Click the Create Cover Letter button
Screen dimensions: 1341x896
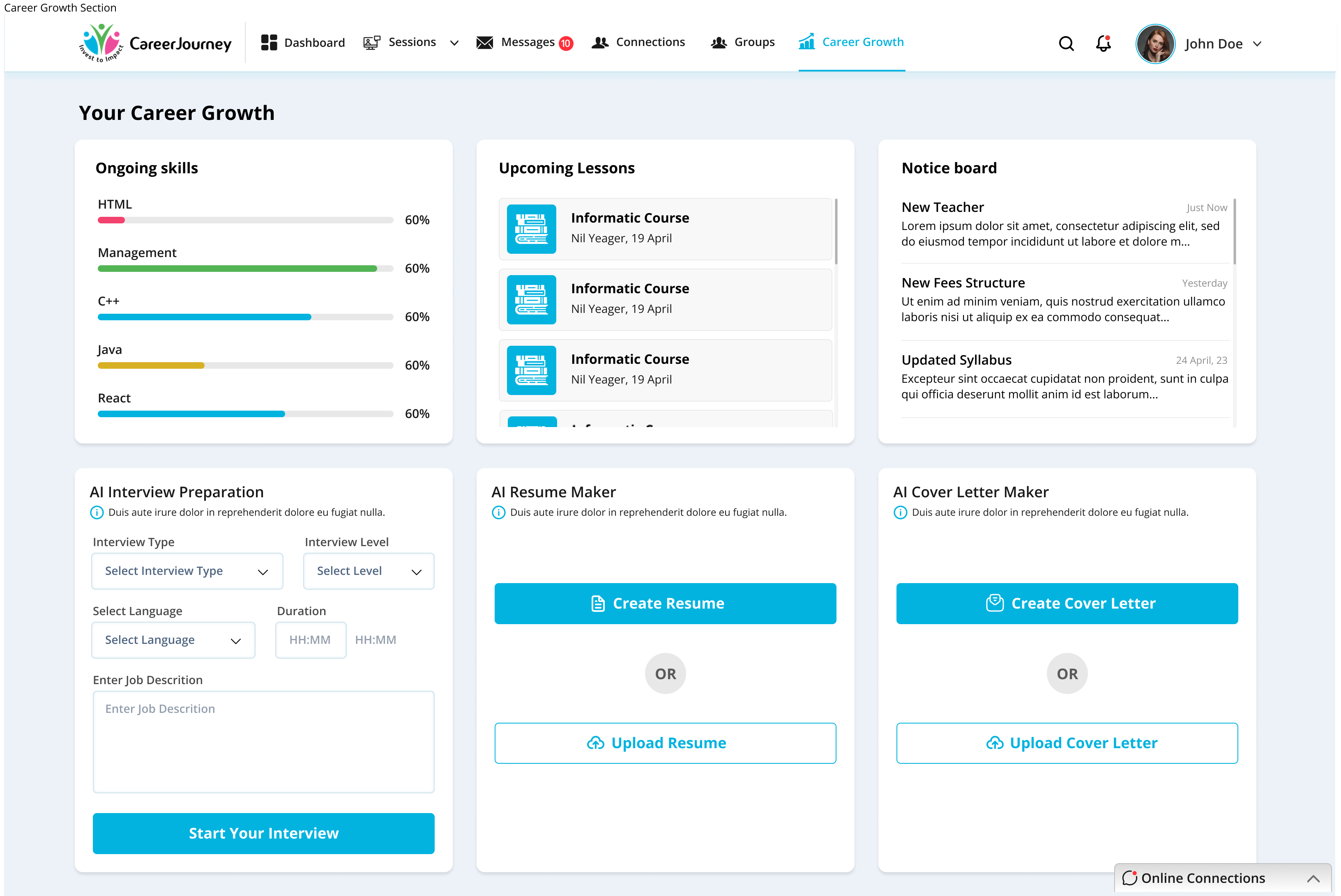click(1067, 604)
